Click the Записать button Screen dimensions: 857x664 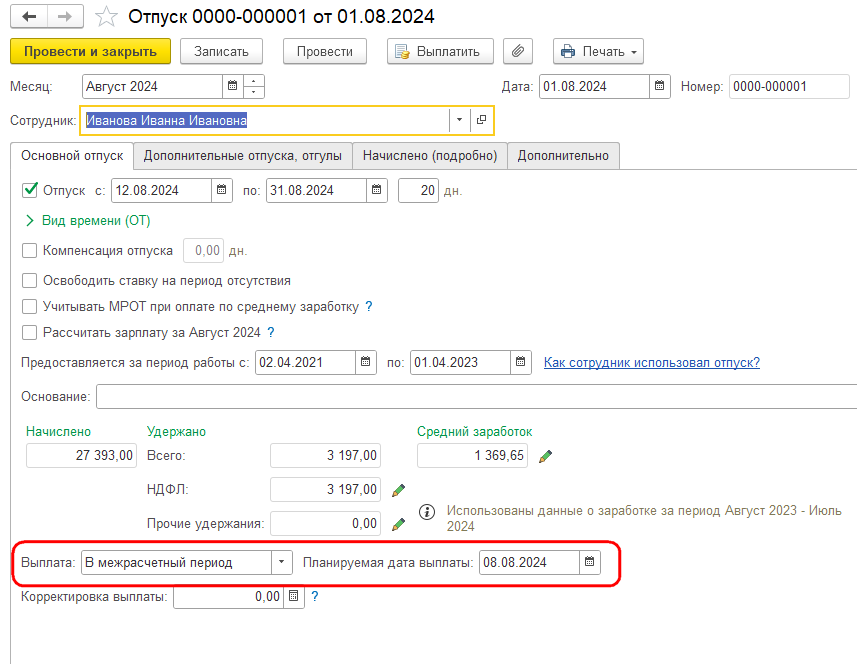[221, 51]
